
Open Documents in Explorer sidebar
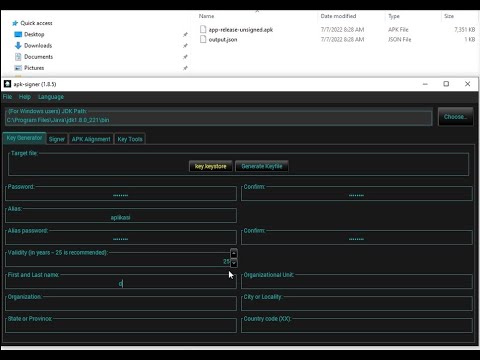pos(38,57)
